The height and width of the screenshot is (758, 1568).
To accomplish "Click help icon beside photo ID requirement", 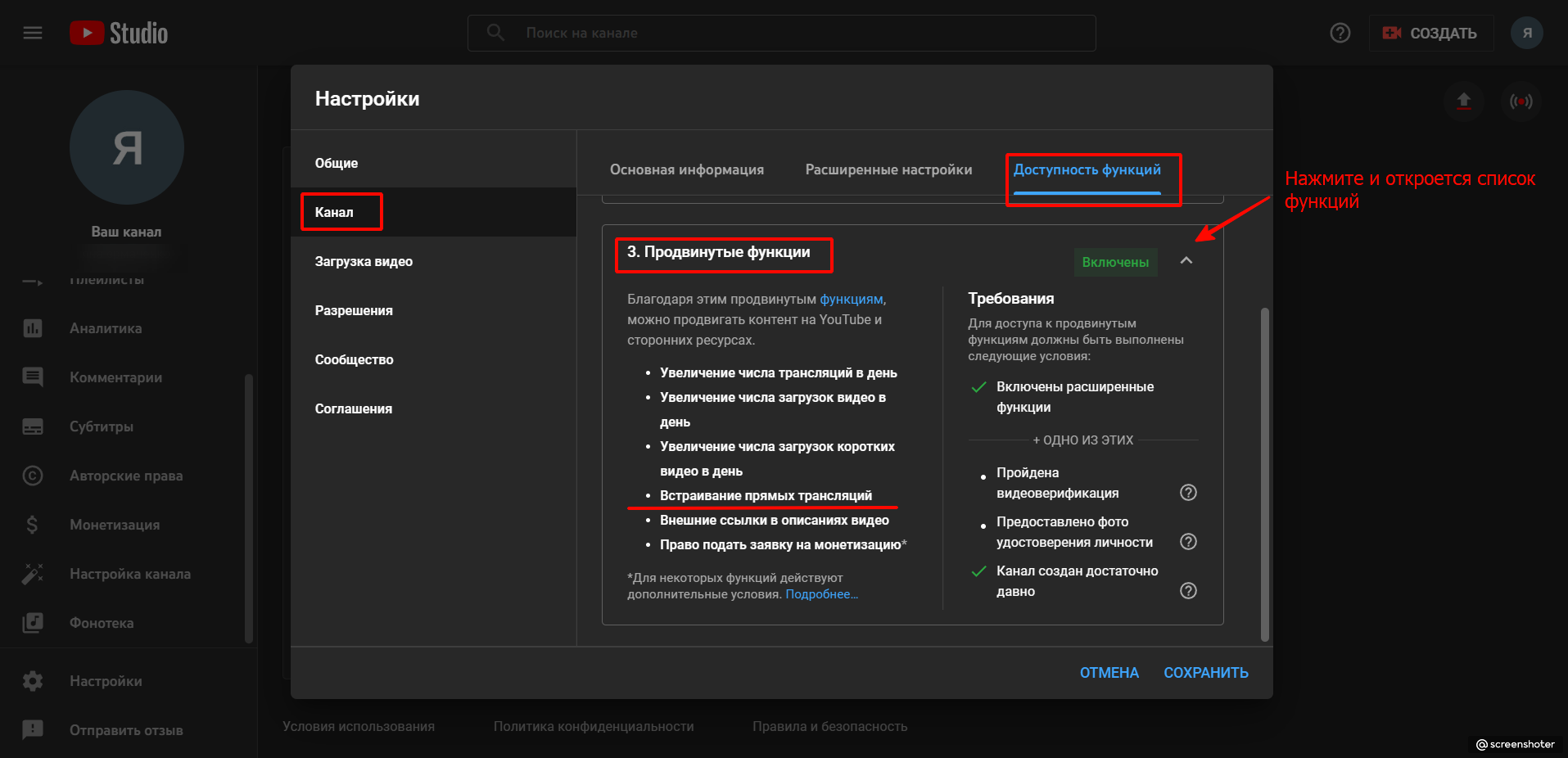I will 1188,541.
